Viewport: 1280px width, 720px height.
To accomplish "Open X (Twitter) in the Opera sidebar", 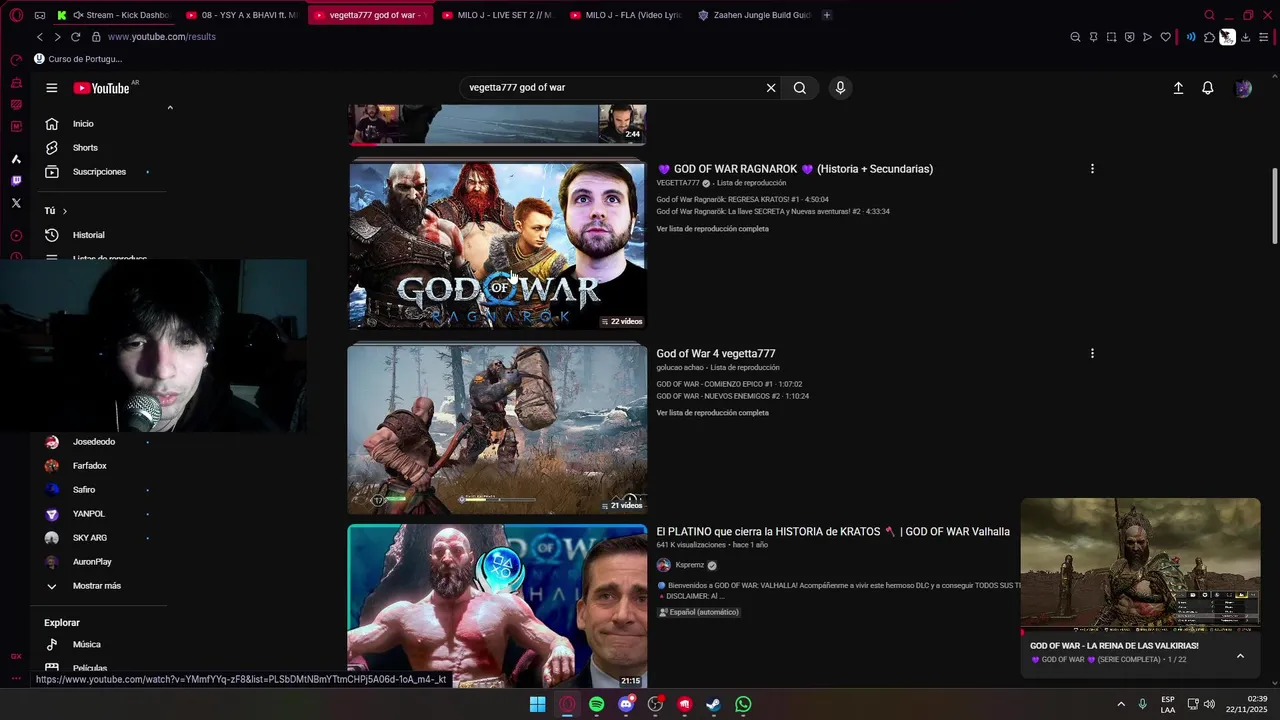I will (16, 203).
